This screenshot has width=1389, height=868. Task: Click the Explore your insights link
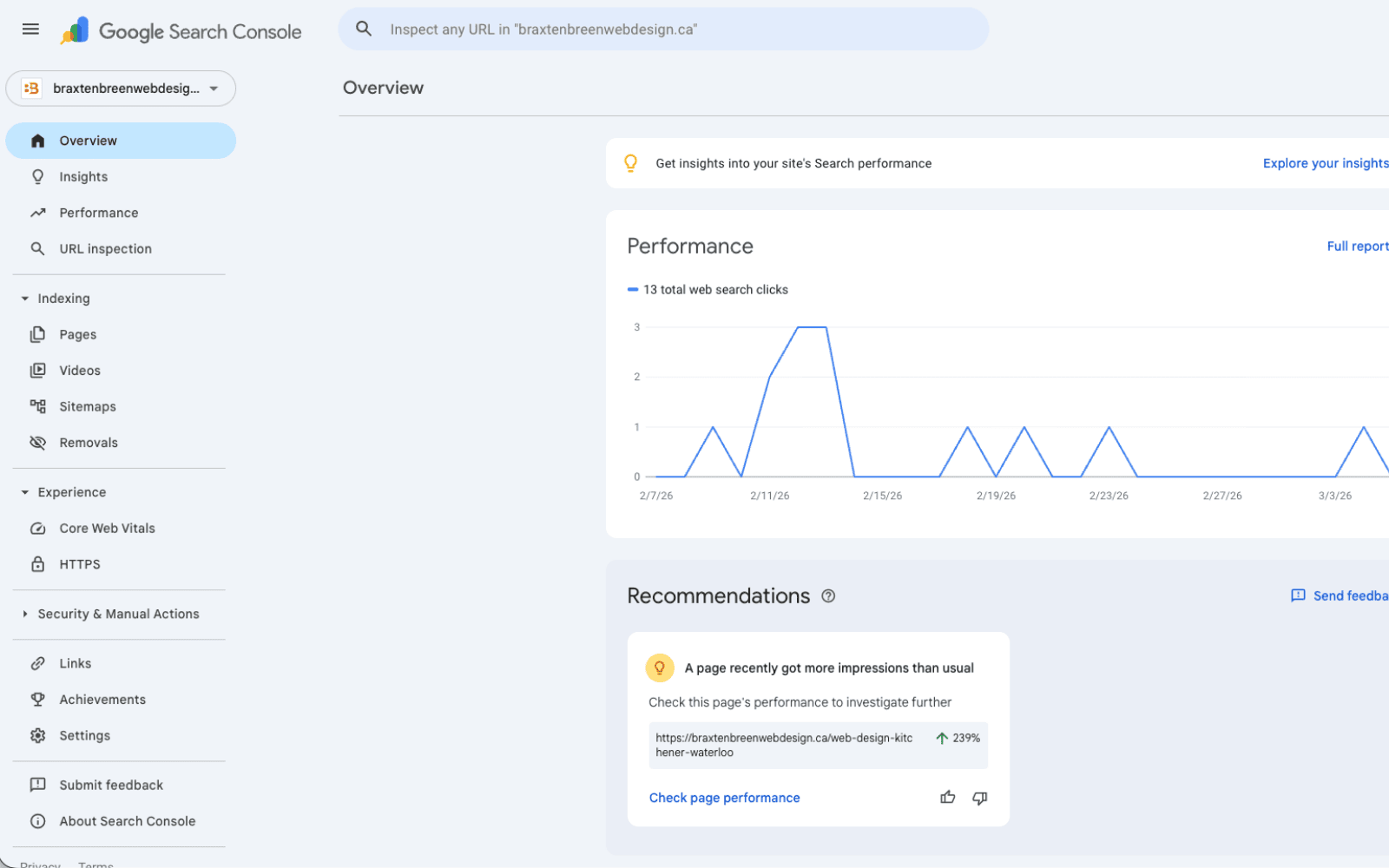pyautogui.click(x=1325, y=162)
